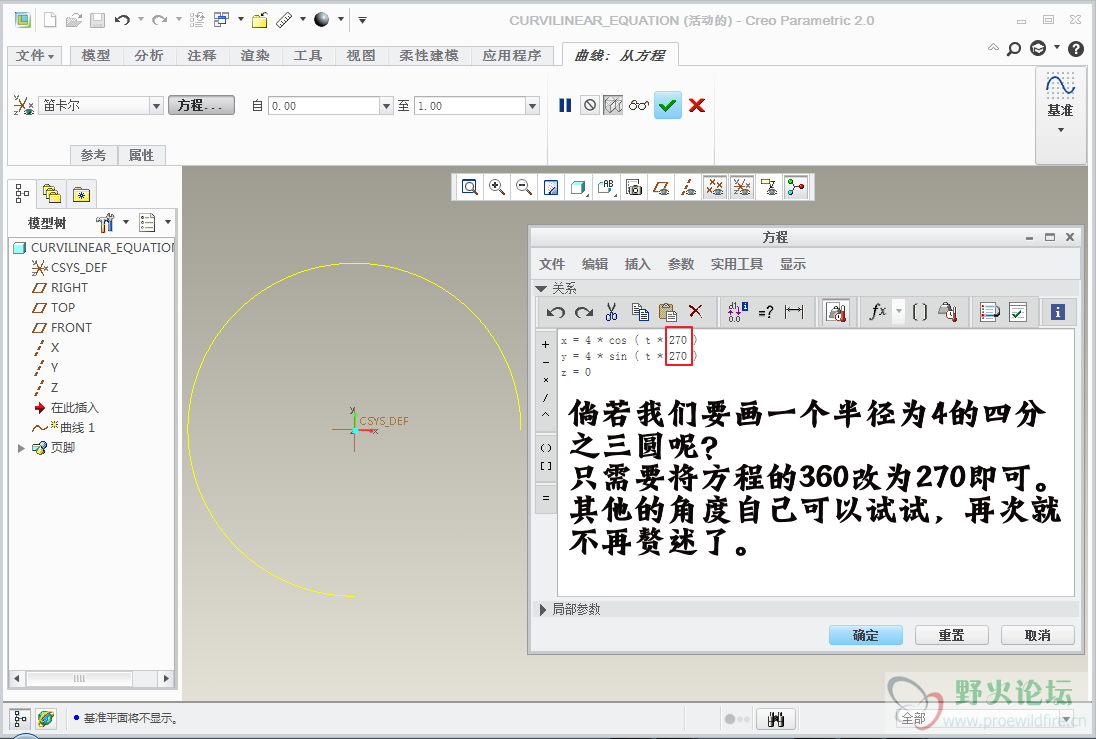The image size is (1096, 739).
Task: Pause the curve tool using the pause icon
Action: pyautogui.click(x=565, y=106)
